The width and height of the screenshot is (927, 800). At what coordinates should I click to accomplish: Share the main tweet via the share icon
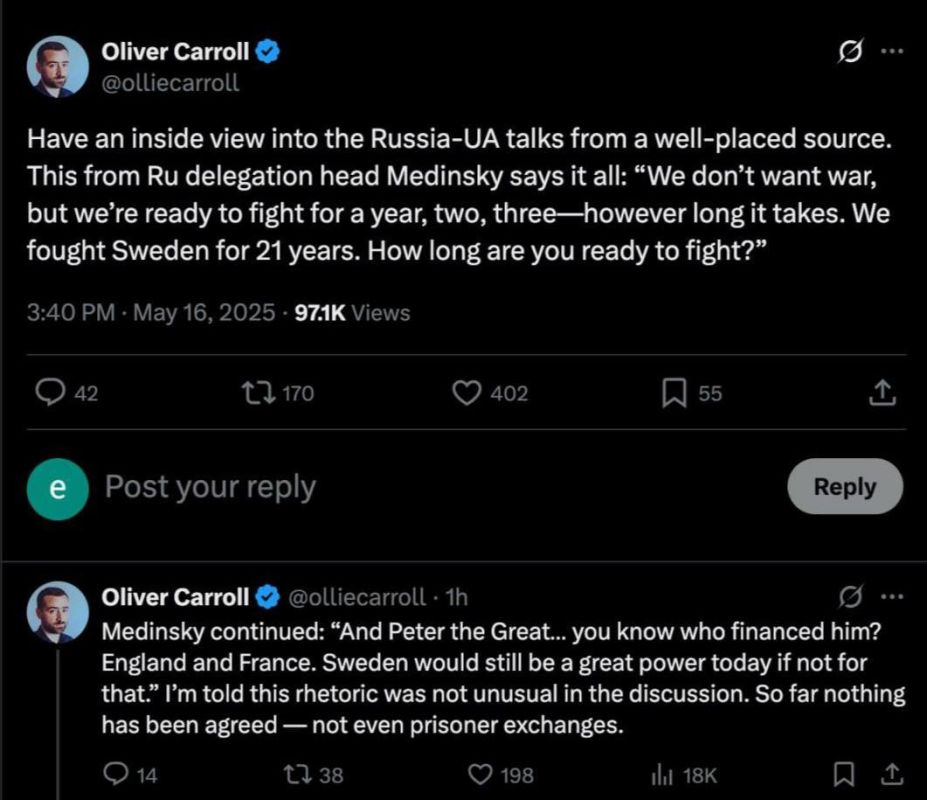(881, 393)
